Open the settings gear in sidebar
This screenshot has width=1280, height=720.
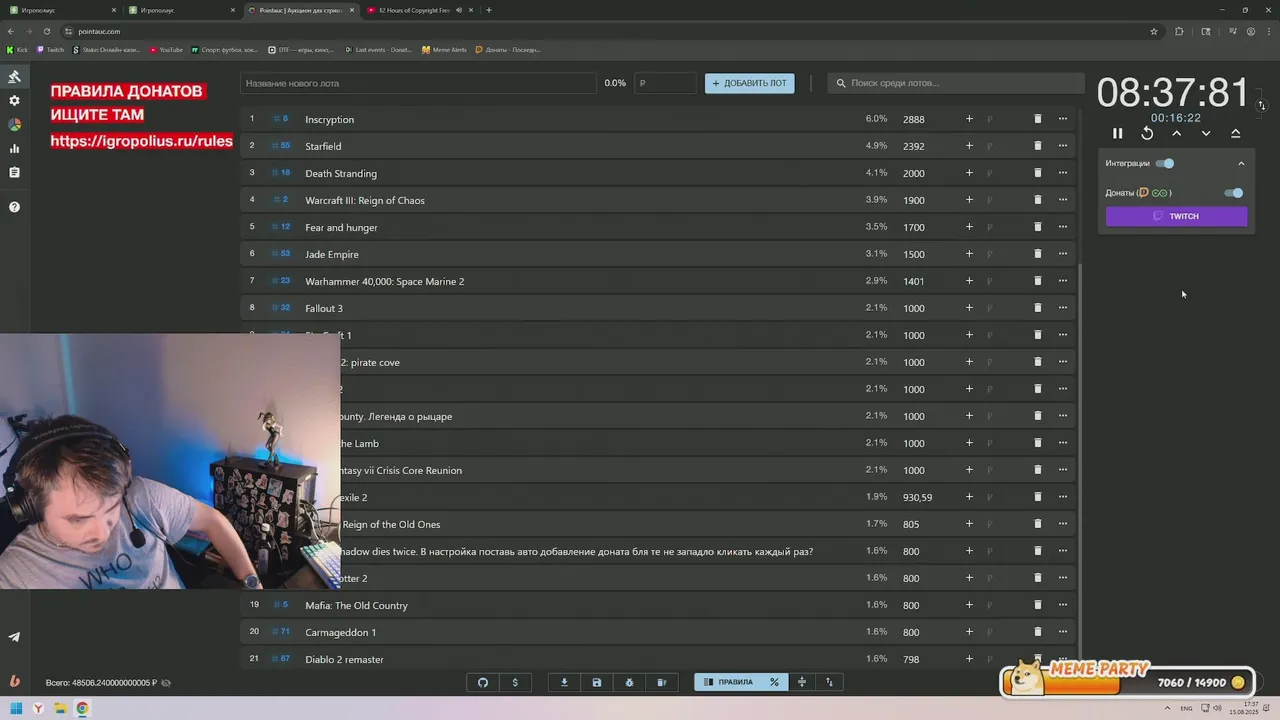click(x=14, y=101)
